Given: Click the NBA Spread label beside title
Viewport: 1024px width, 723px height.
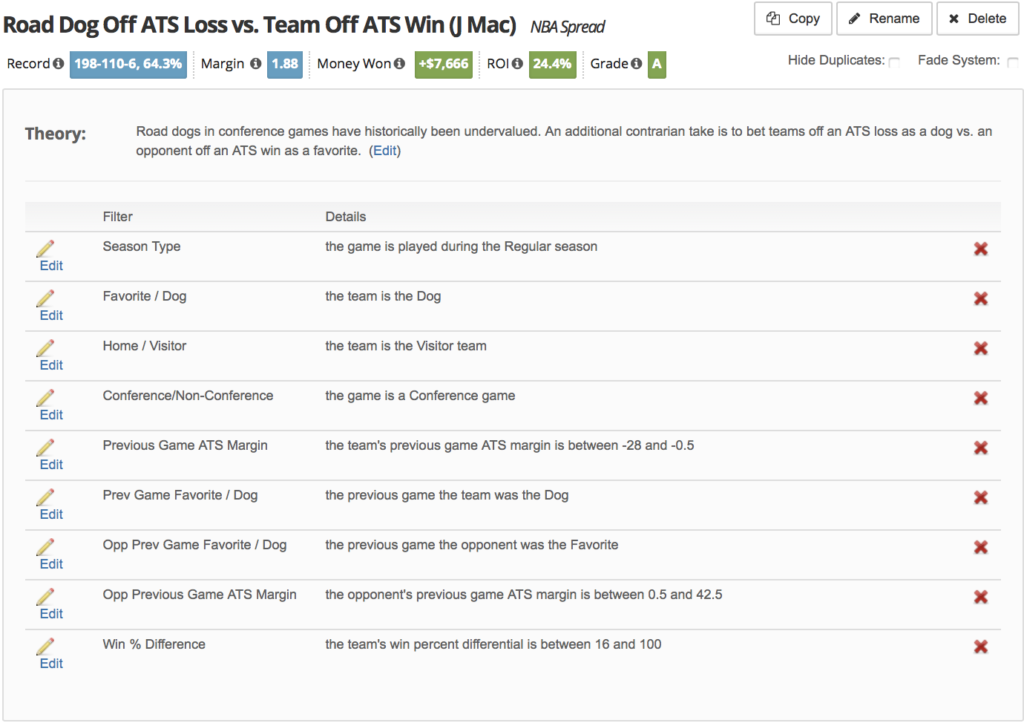Looking at the screenshot, I should [568, 27].
